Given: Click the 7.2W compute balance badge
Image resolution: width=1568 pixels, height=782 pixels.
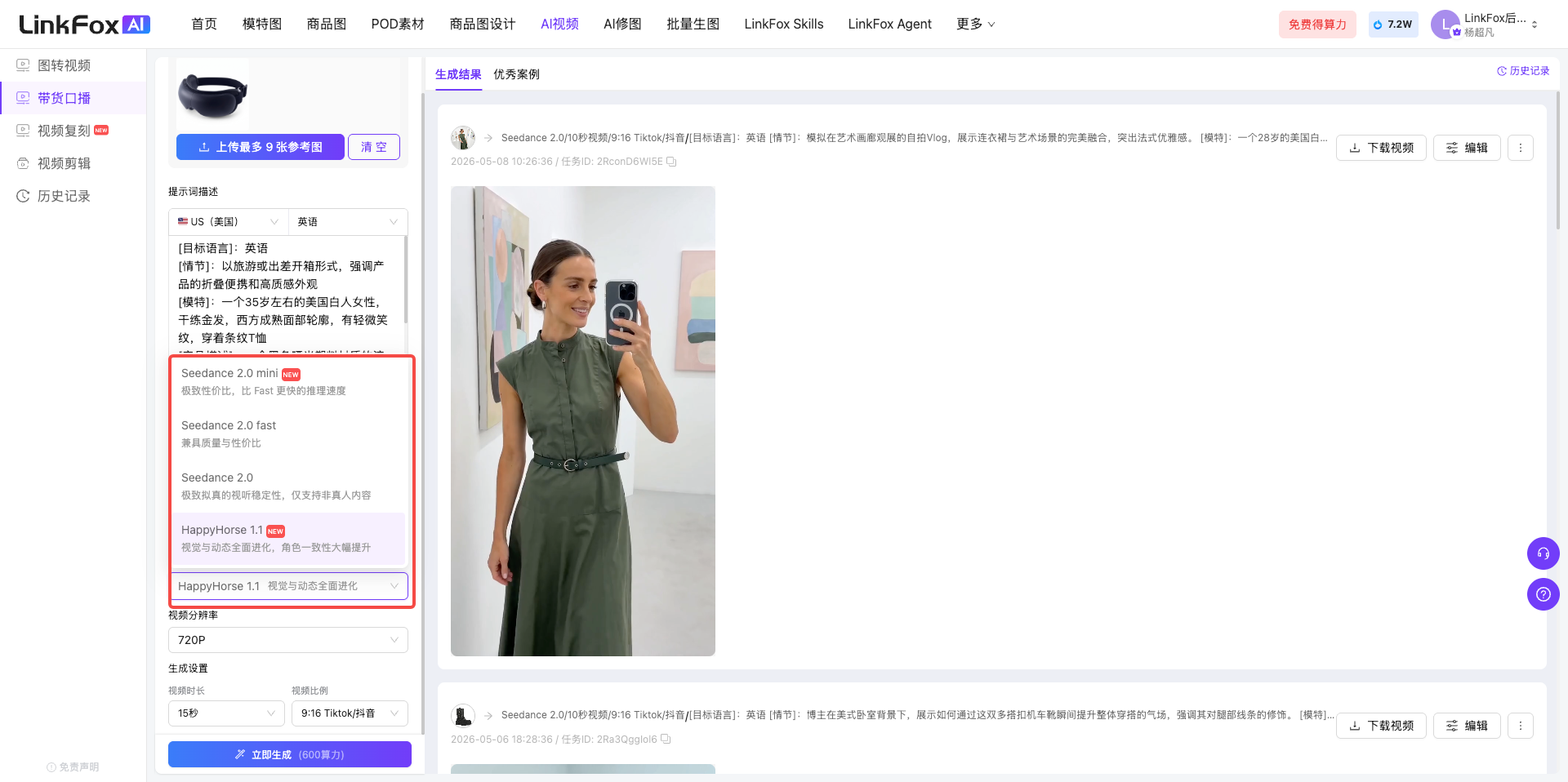Looking at the screenshot, I should point(1393,24).
